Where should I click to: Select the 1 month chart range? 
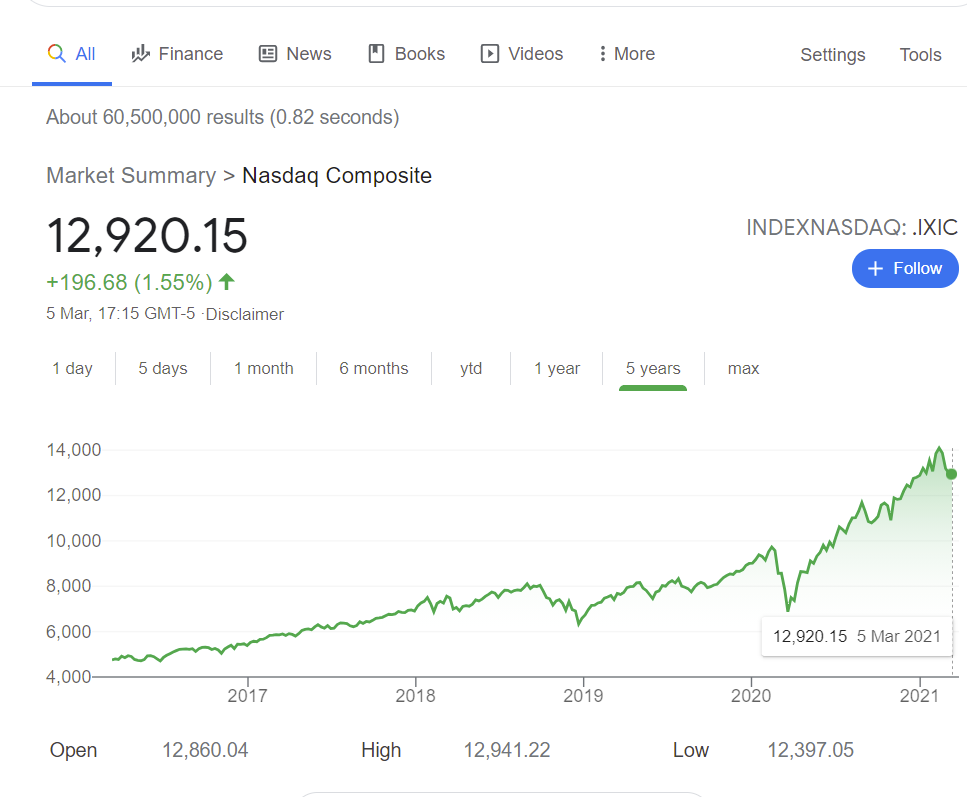264,368
